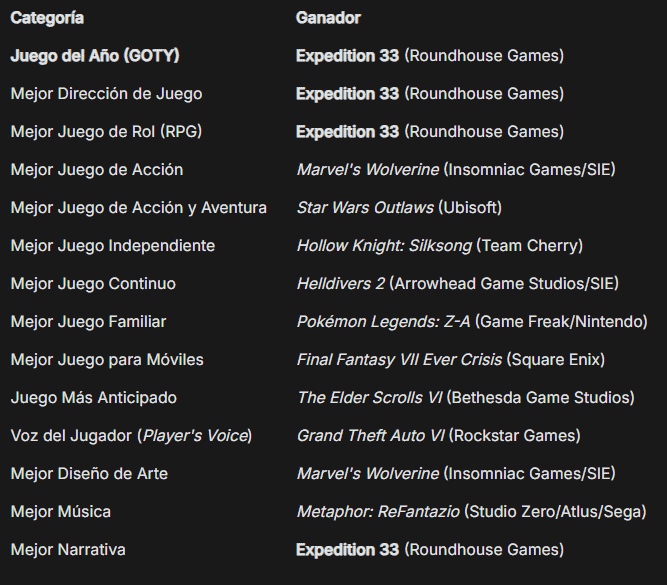The width and height of the screenshot is (667, 585).
Task: Click the Ganador column header
Action: pyautogui.click(x=328, y=18)
